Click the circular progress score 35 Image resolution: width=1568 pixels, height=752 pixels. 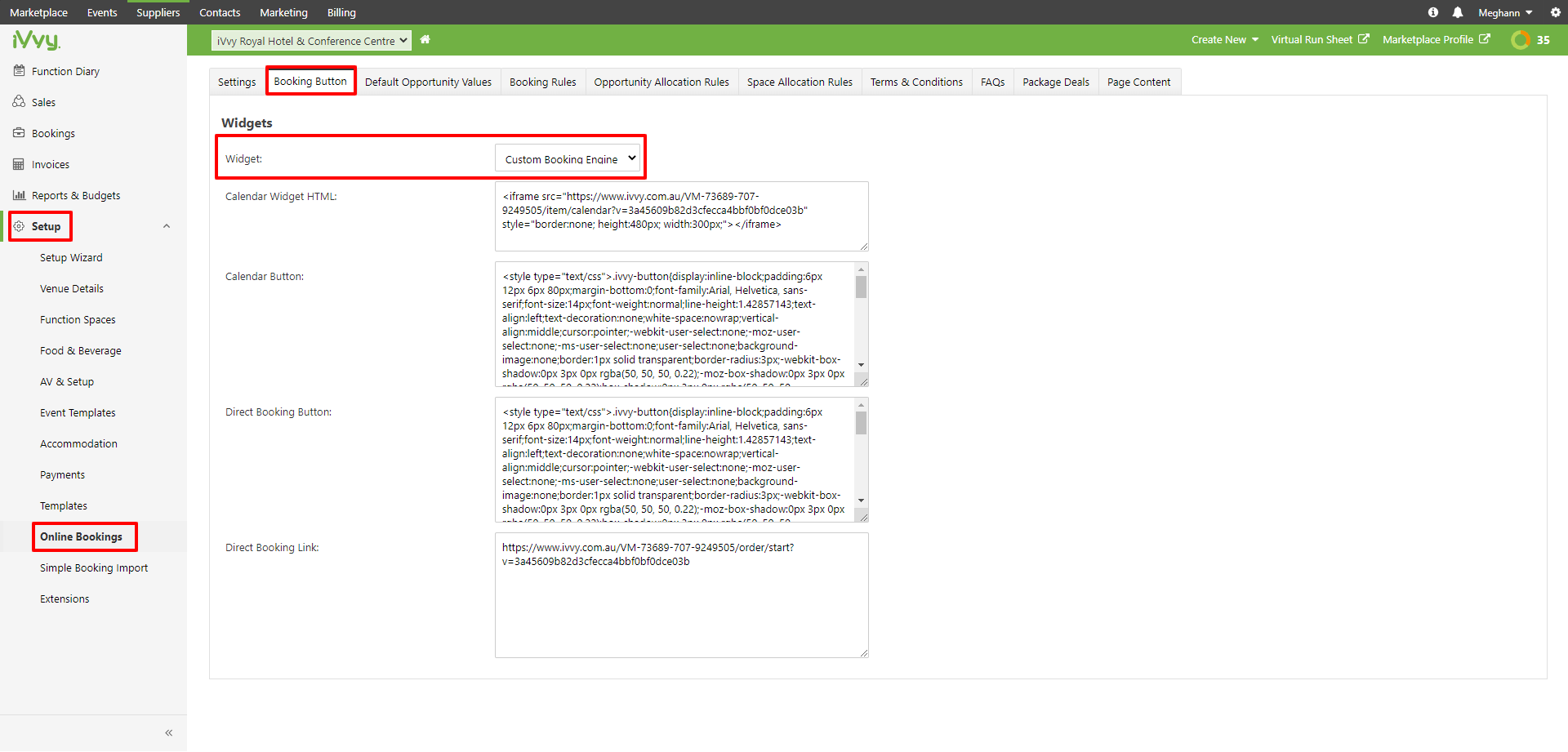pos(1530,39)
